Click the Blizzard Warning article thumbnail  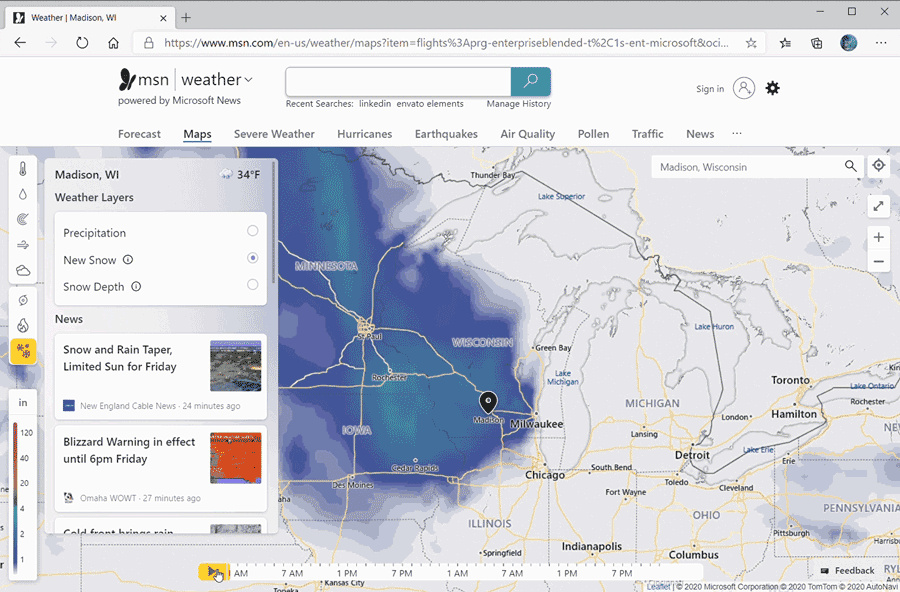(x=235, y=458)
